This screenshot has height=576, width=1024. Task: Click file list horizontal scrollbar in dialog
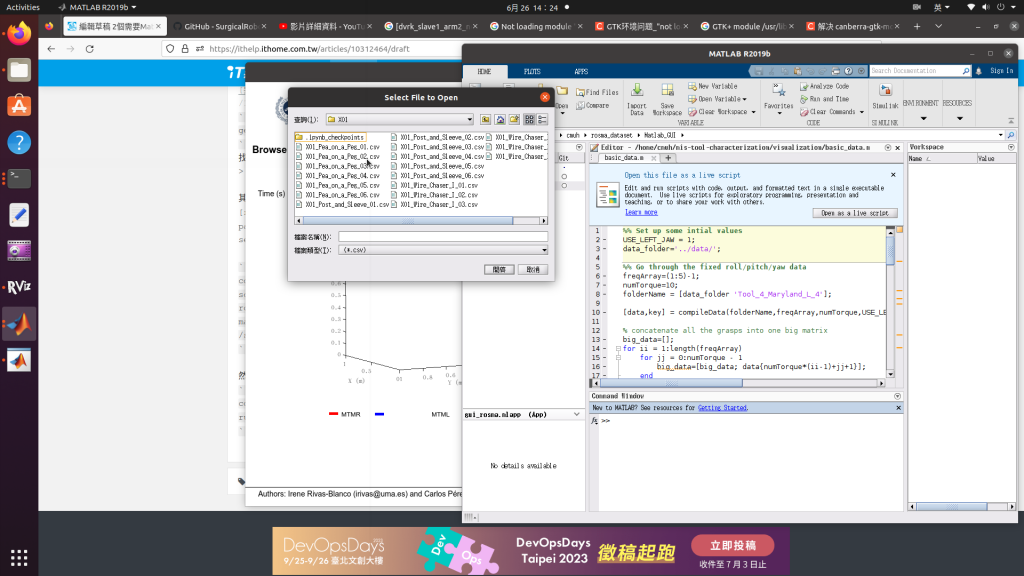(x=408, y=221)
